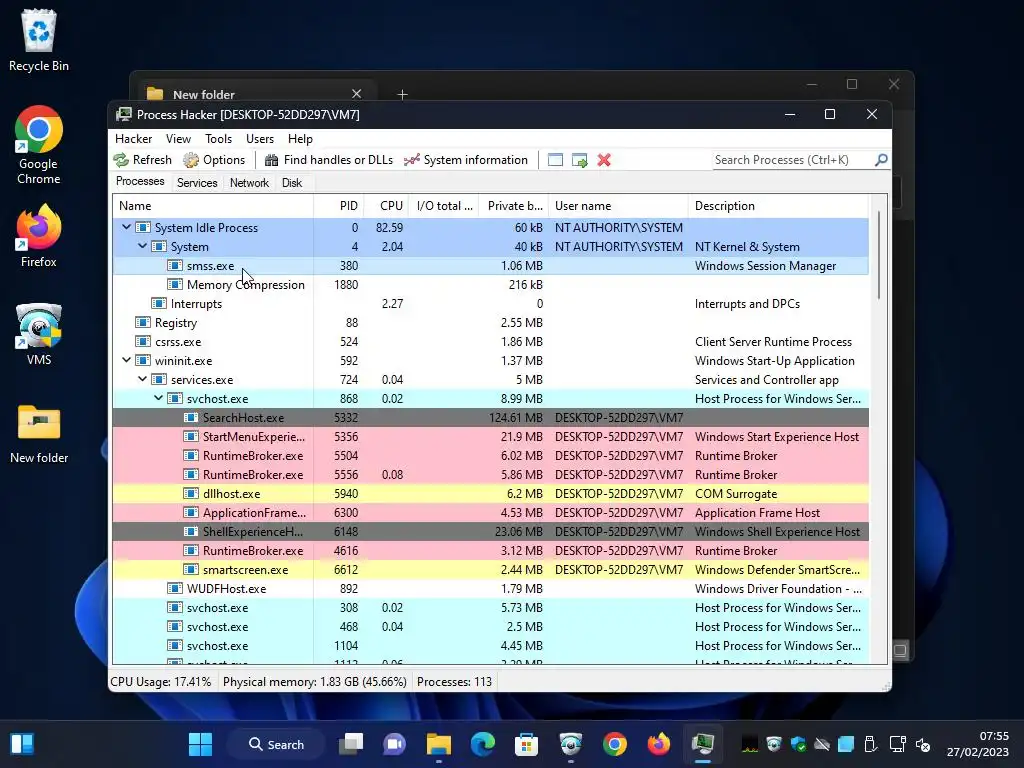Sort by the PID column header
Viewport: 1024px width, 768px height.
(x=338, y=206)
